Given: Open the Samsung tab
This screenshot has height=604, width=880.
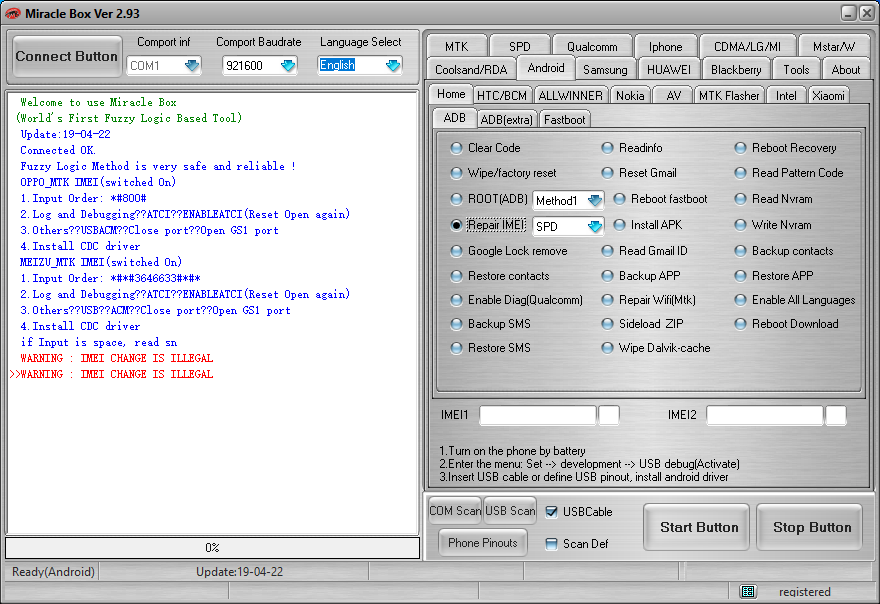Looking at the screenshot, I should [605, 70].
